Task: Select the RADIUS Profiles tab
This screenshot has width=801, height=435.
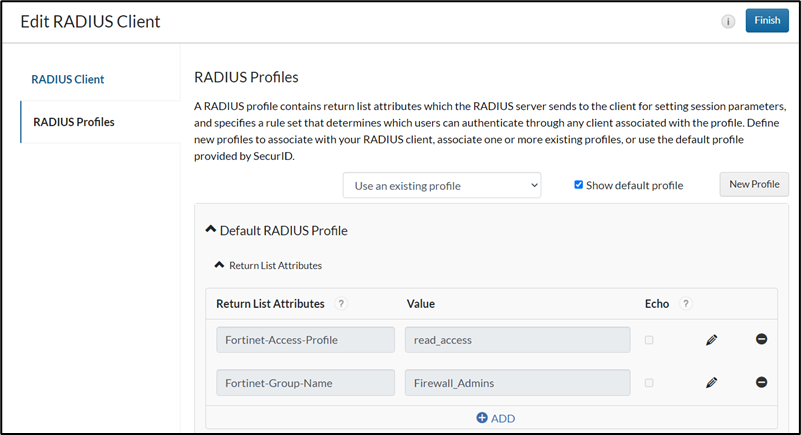Action: 74,122
